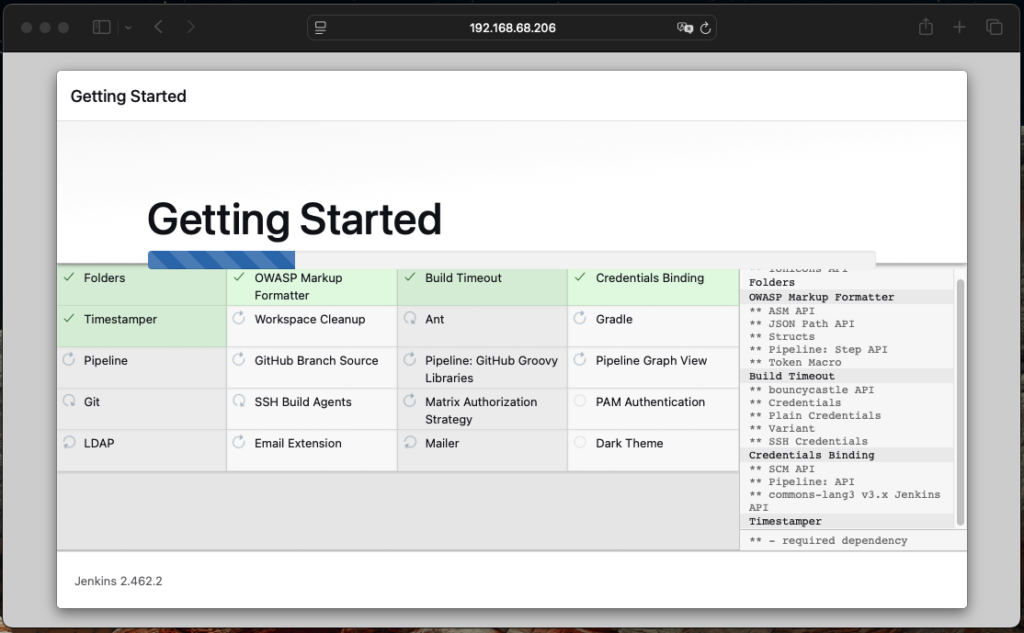1024x633 pixels.
Task: Click the spinner icon beside Ant
Action: pos(409,318)
